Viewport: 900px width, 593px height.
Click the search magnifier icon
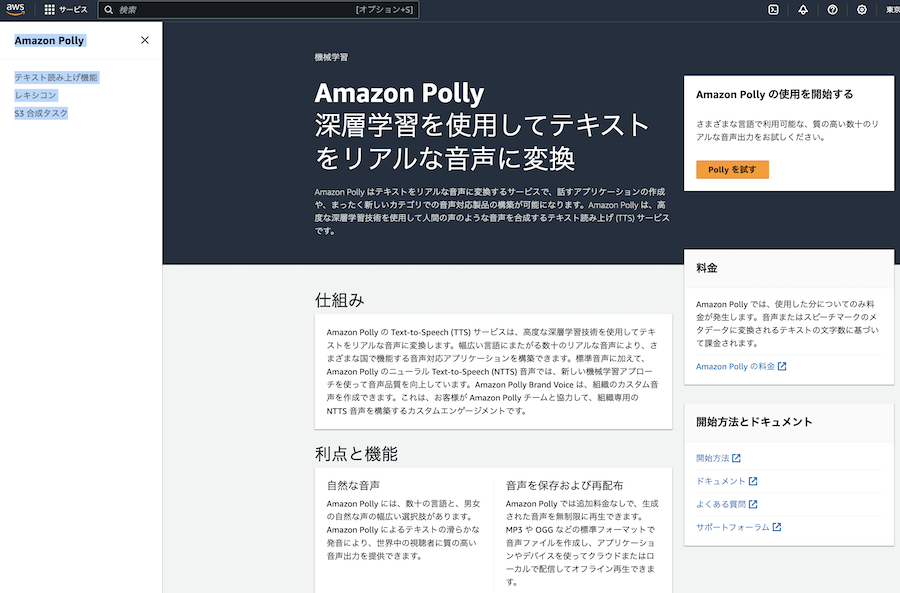[x=107, y=10]
